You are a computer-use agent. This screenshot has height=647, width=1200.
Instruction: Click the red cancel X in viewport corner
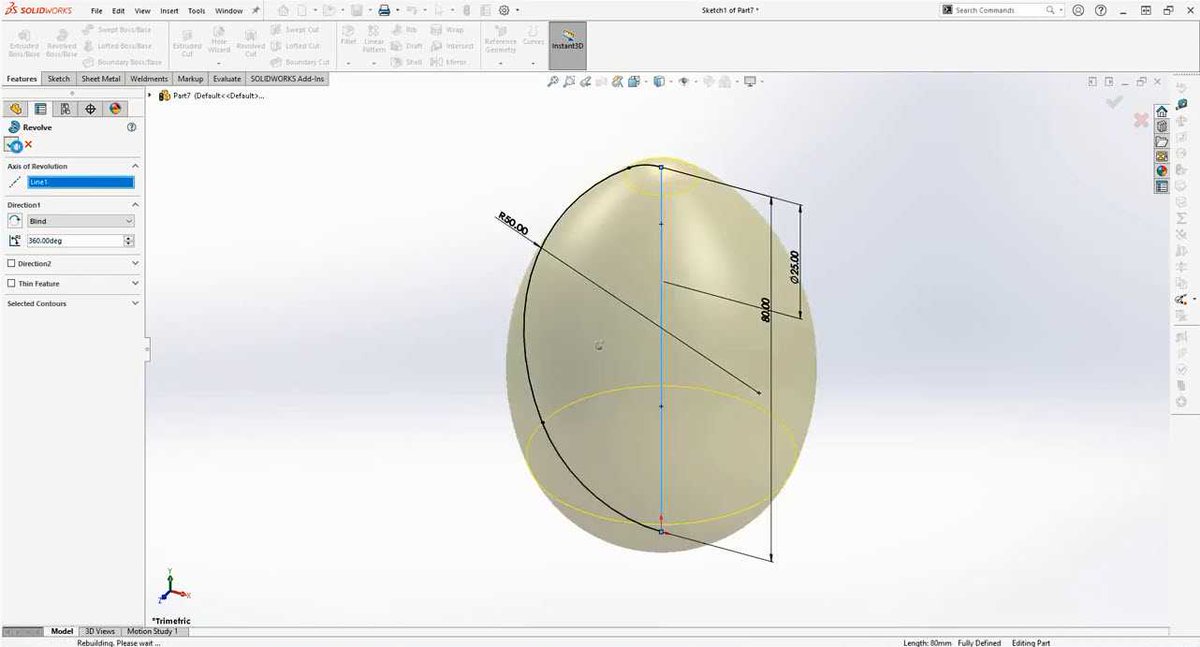point(1140,120)
